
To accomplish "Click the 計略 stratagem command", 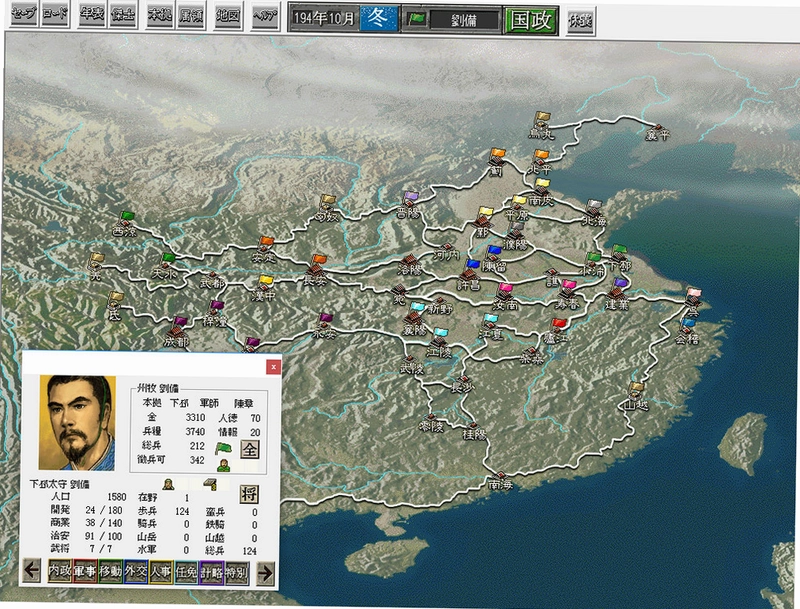I will click(x=211, y=572).
